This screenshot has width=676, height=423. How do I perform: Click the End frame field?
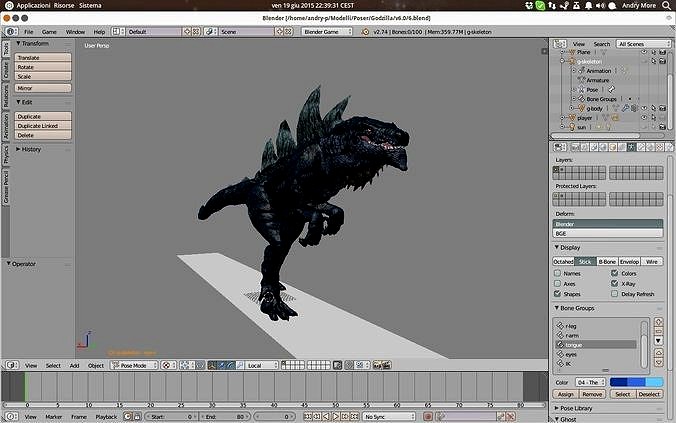point(225,417)
